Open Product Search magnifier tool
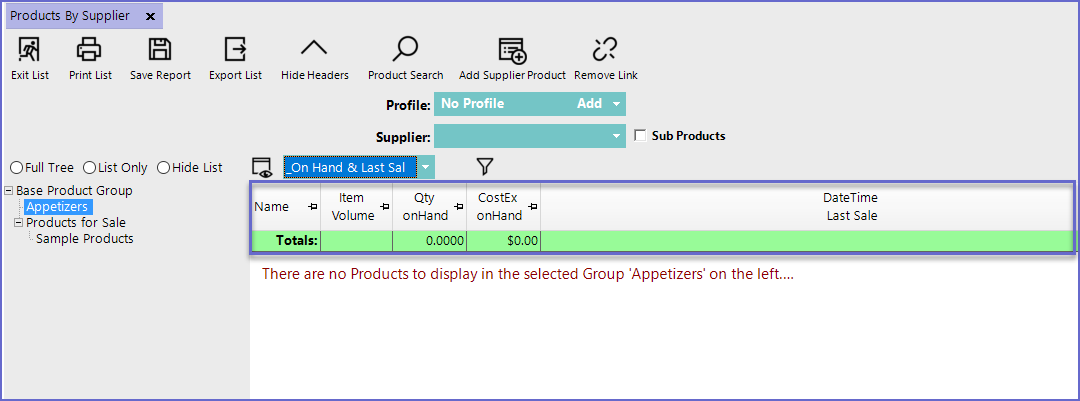Screen dimensions: 1080x401 coord(405,48)
